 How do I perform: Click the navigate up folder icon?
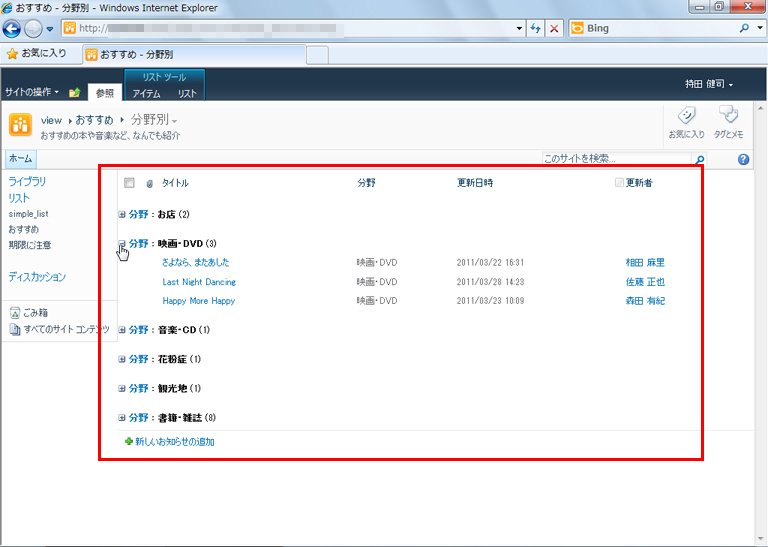point(74,92)
